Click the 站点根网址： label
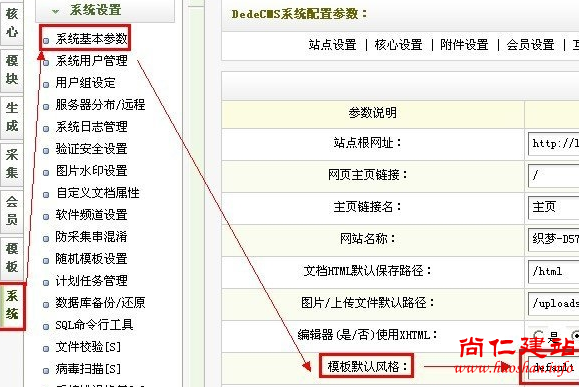The image size is (579, 387). pos(368,143)
